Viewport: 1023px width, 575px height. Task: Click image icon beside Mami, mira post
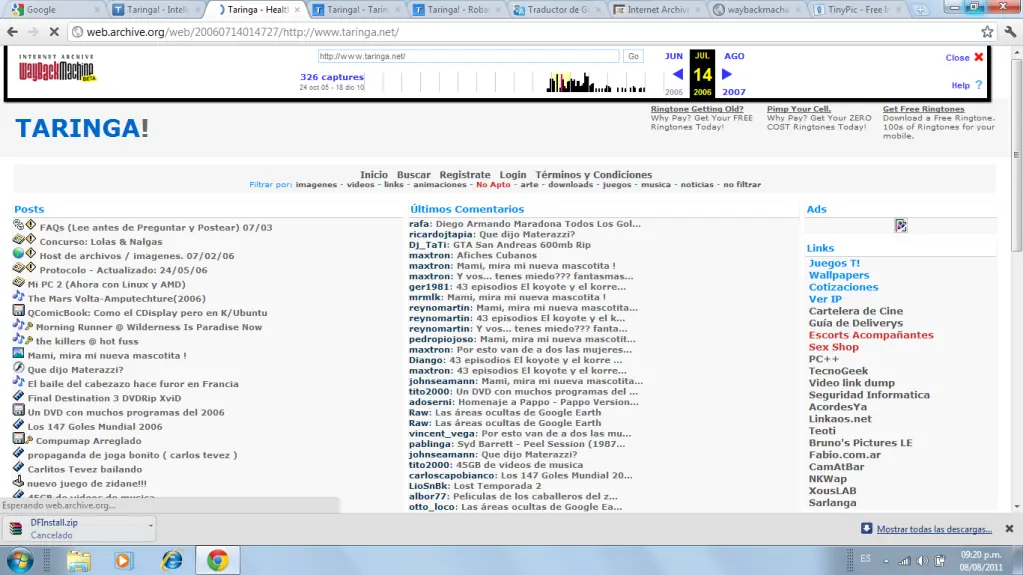[18, 354]
